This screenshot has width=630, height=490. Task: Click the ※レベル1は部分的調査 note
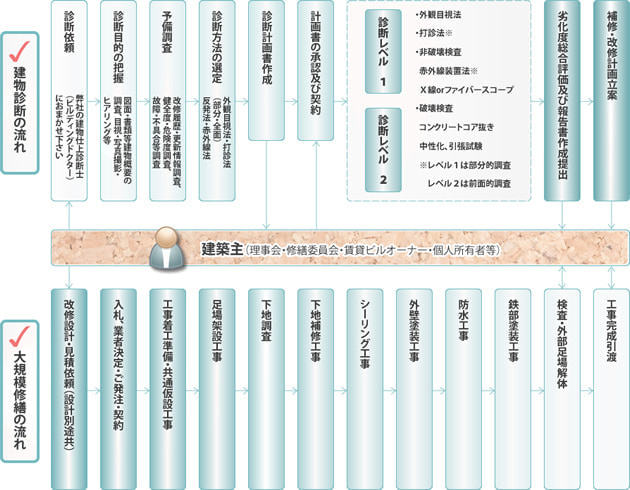click(465, 165)
